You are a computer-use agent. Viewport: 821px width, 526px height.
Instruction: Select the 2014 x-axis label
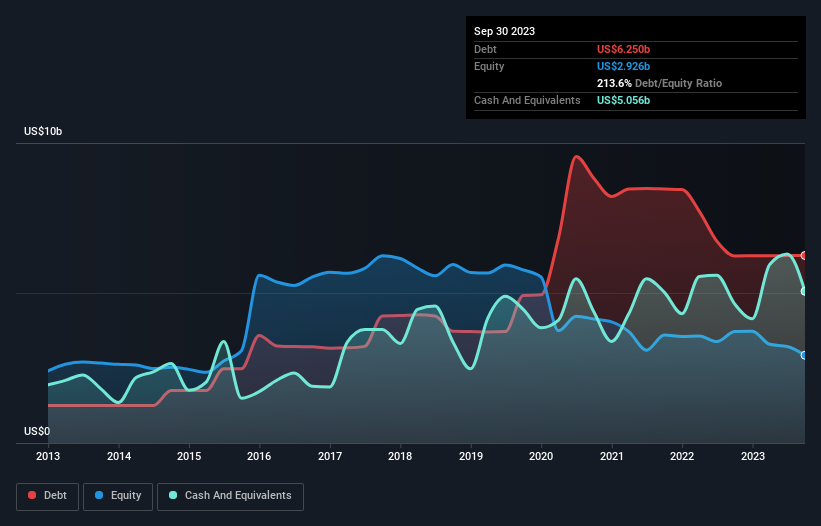119,456
